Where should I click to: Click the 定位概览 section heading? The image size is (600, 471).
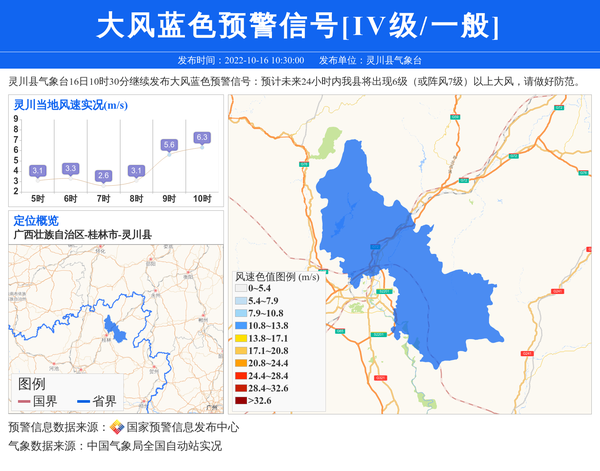36,220
